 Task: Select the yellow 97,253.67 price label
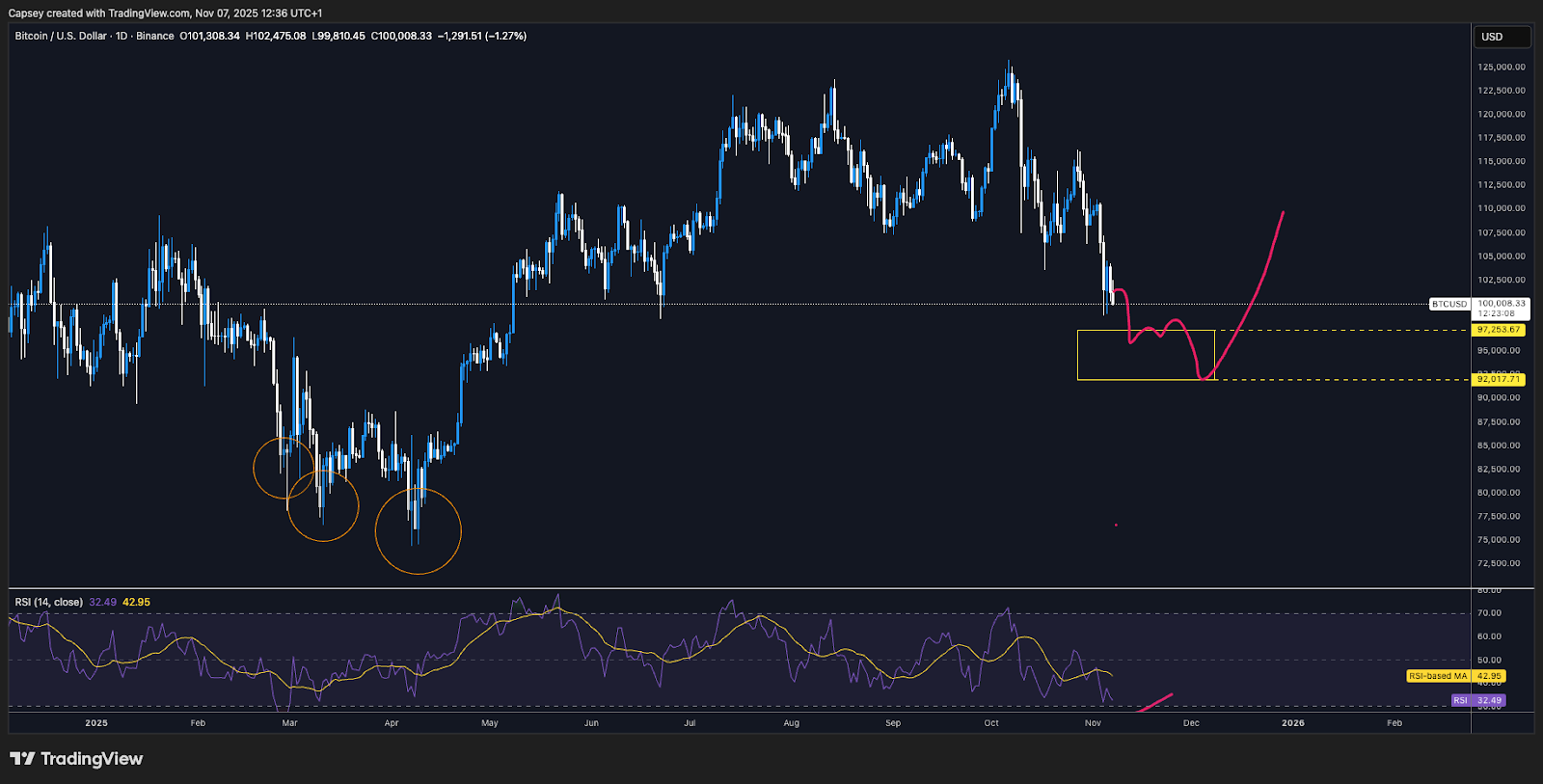1499,330
